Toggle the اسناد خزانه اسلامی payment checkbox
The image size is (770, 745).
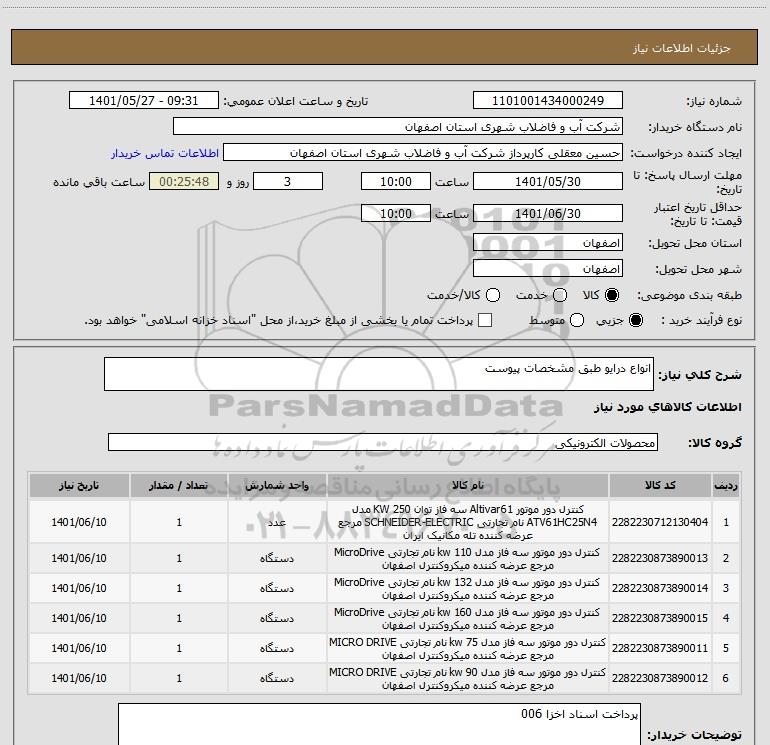coord(485,320)
